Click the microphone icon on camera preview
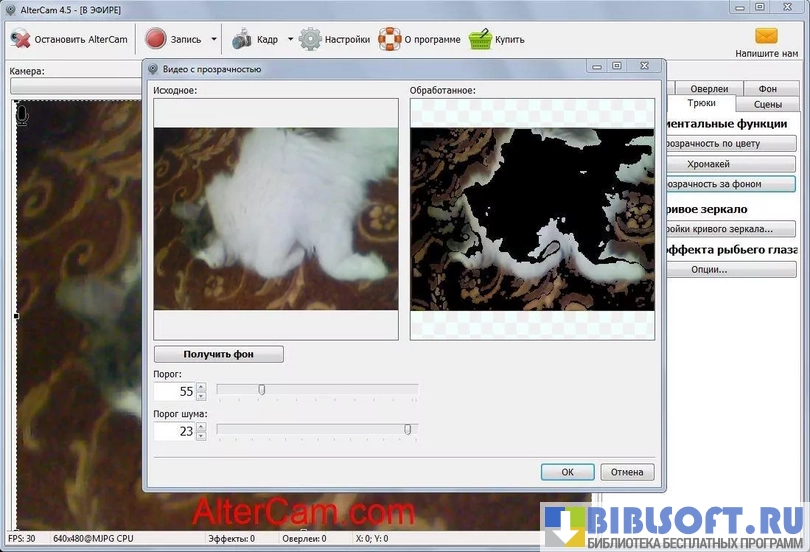This screenshot has width=810, height=552. tap(22, 115)
